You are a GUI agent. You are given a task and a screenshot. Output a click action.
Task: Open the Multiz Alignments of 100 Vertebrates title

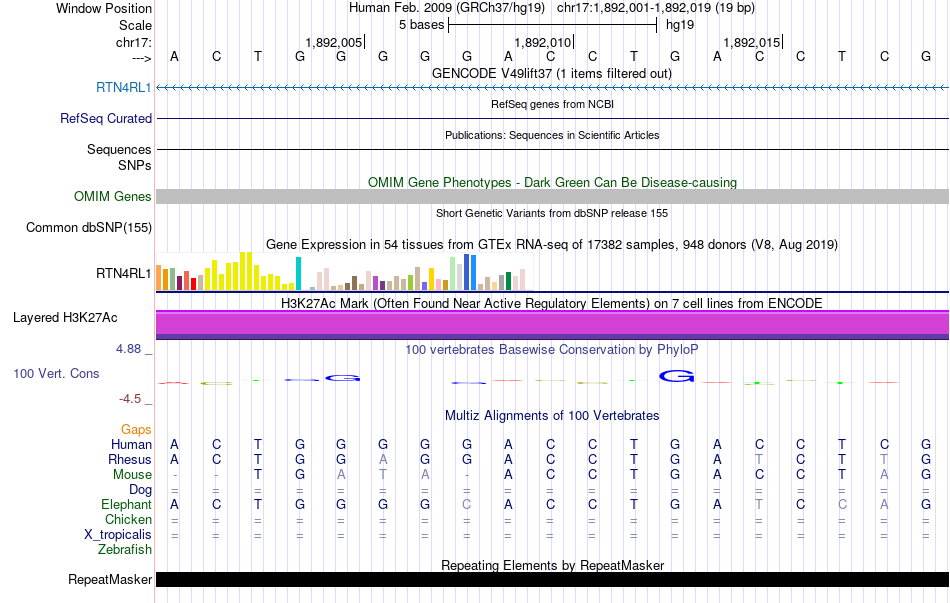[x=552, y=416]
